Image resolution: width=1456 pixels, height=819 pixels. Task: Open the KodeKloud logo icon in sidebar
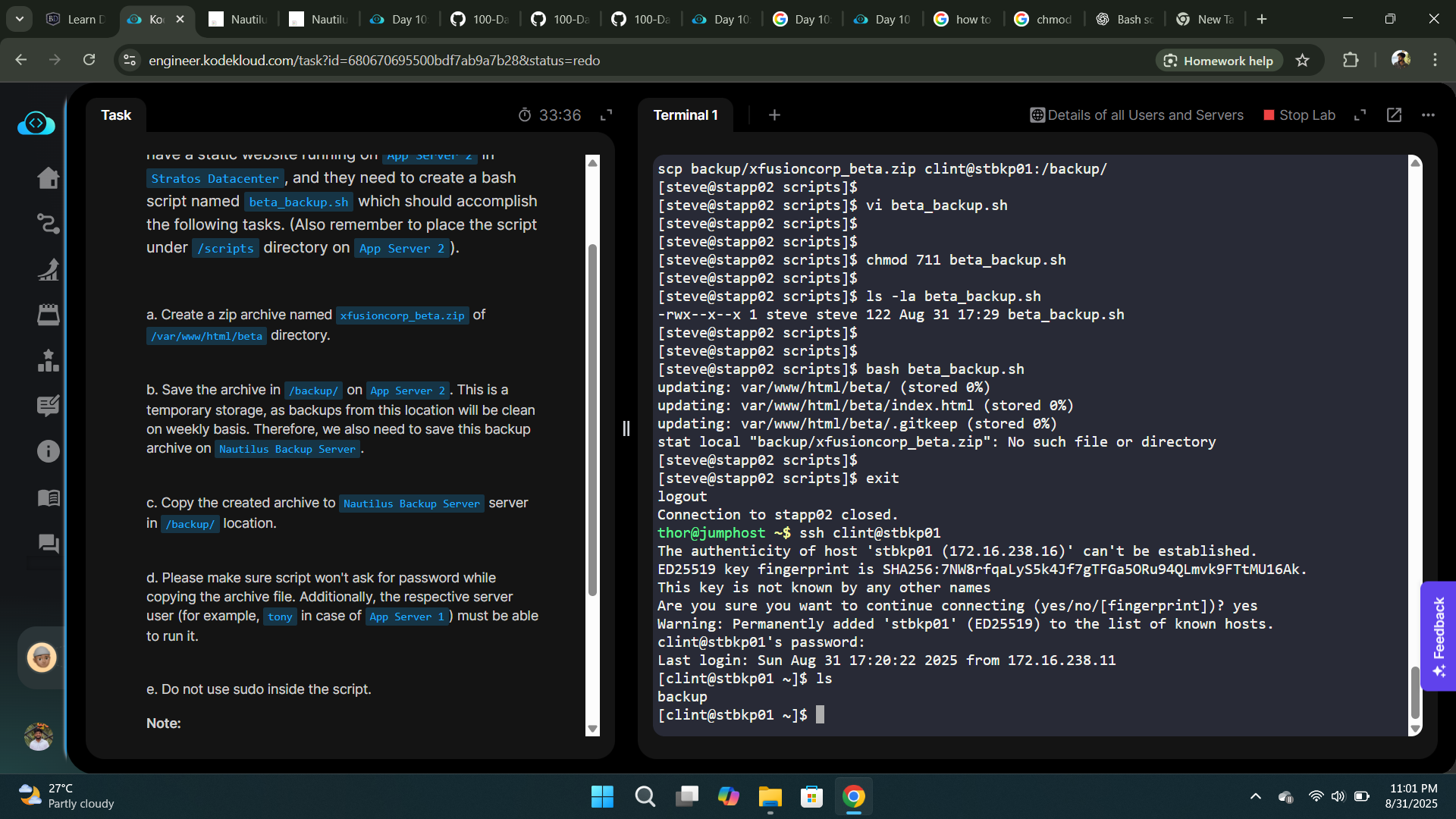pos(36,123)
